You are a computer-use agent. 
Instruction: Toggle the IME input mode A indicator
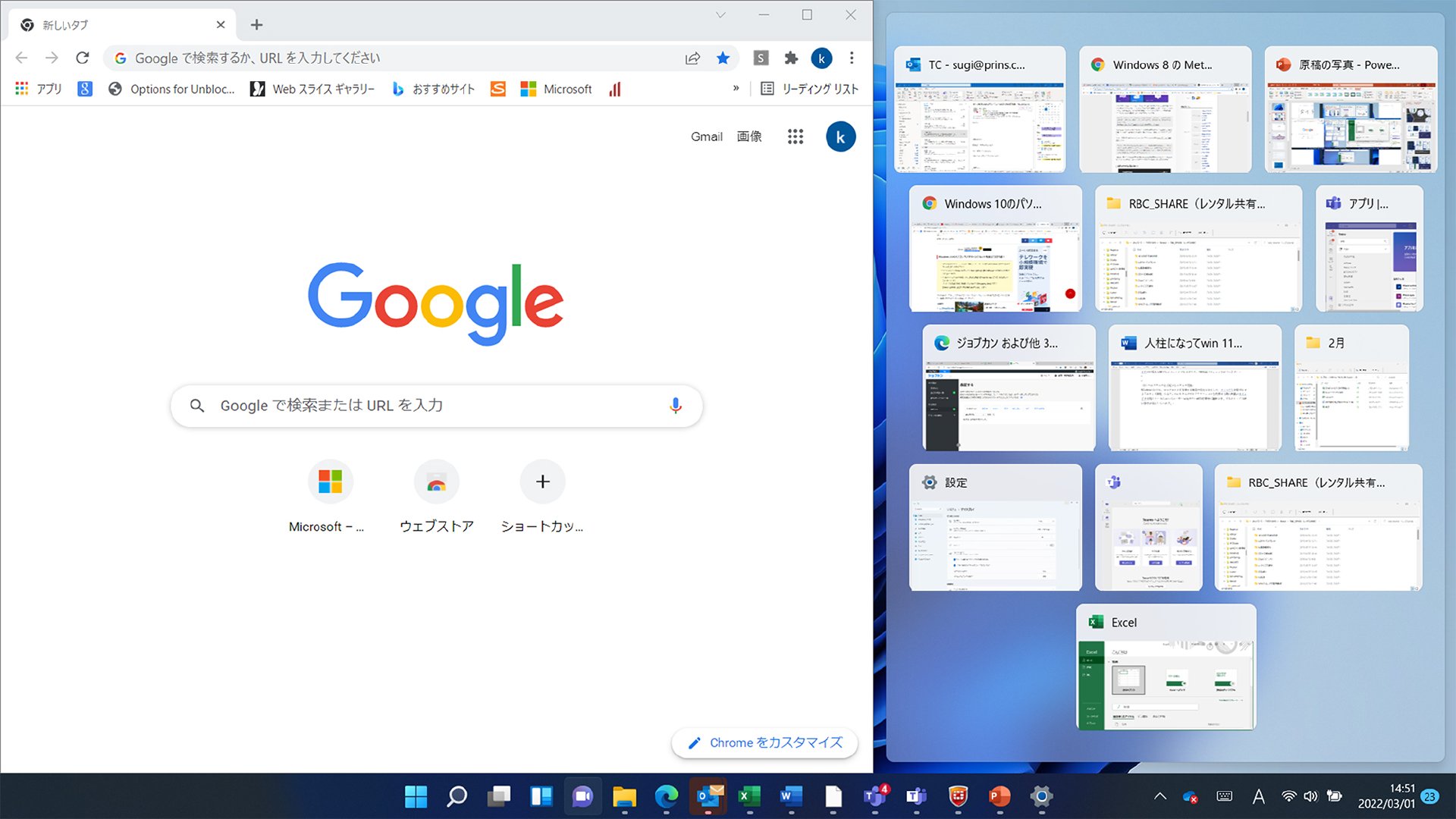tap(1258, 796)
